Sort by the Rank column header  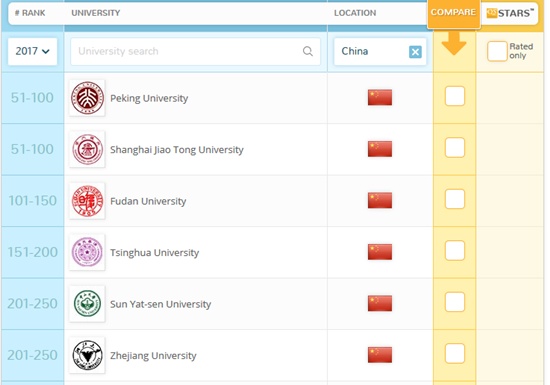click(x=30, y=13)
